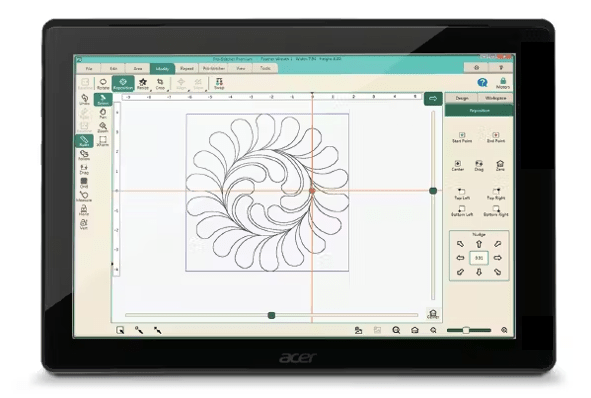Click the zoom in magnifier at bottom right
The image size is (591, 398).
[x=504, y=330]
